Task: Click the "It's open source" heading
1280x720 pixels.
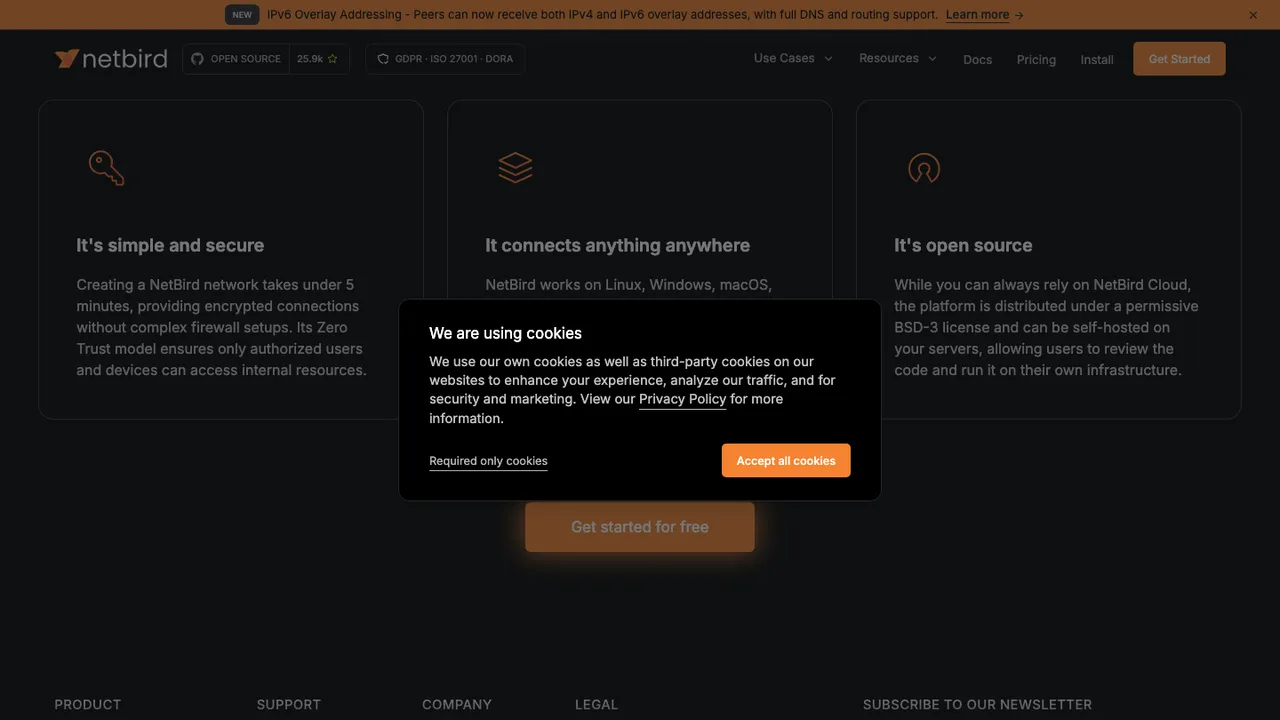Action: pos(963,245)
